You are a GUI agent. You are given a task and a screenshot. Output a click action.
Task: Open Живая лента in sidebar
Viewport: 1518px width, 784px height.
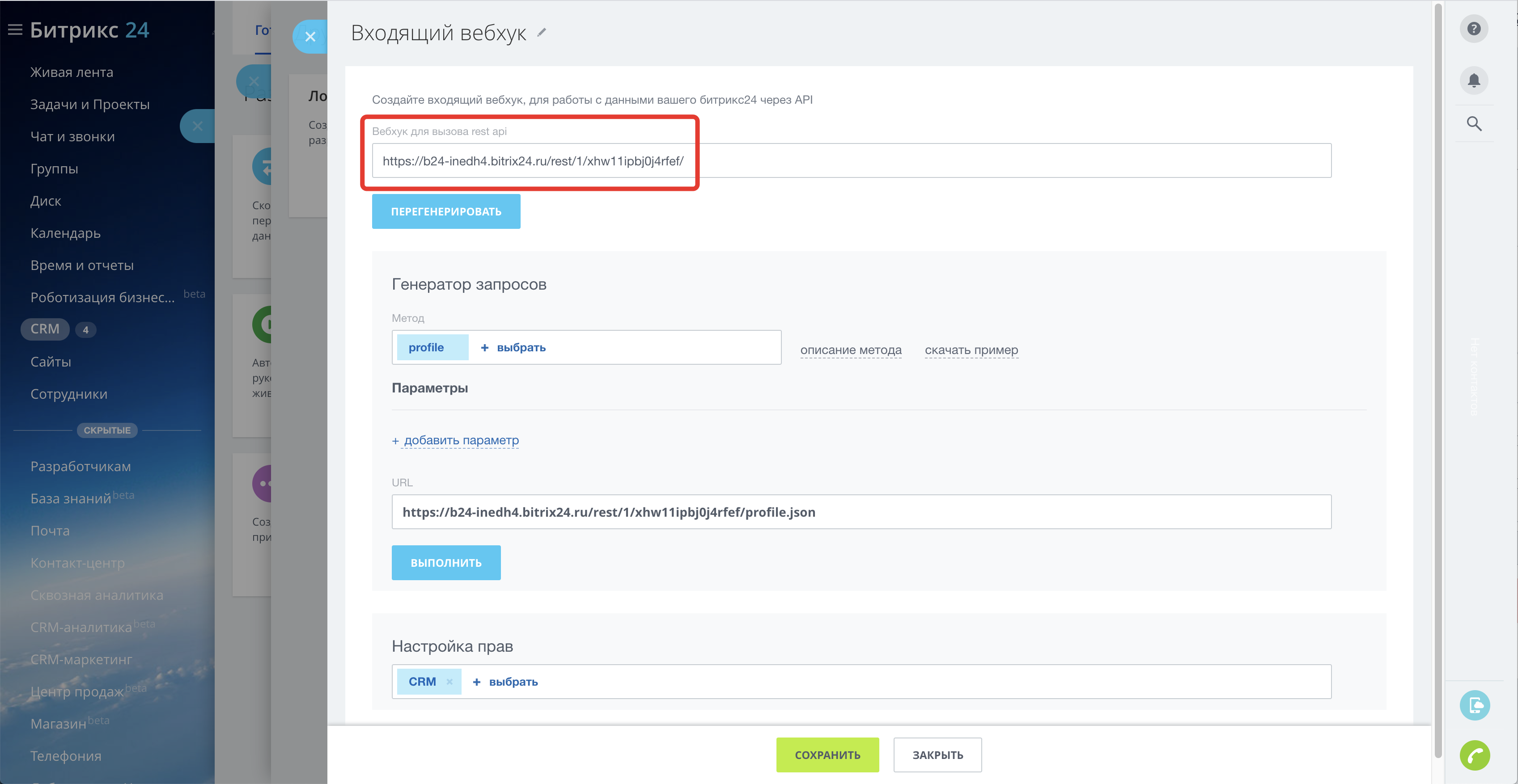(x=72, y=72)
